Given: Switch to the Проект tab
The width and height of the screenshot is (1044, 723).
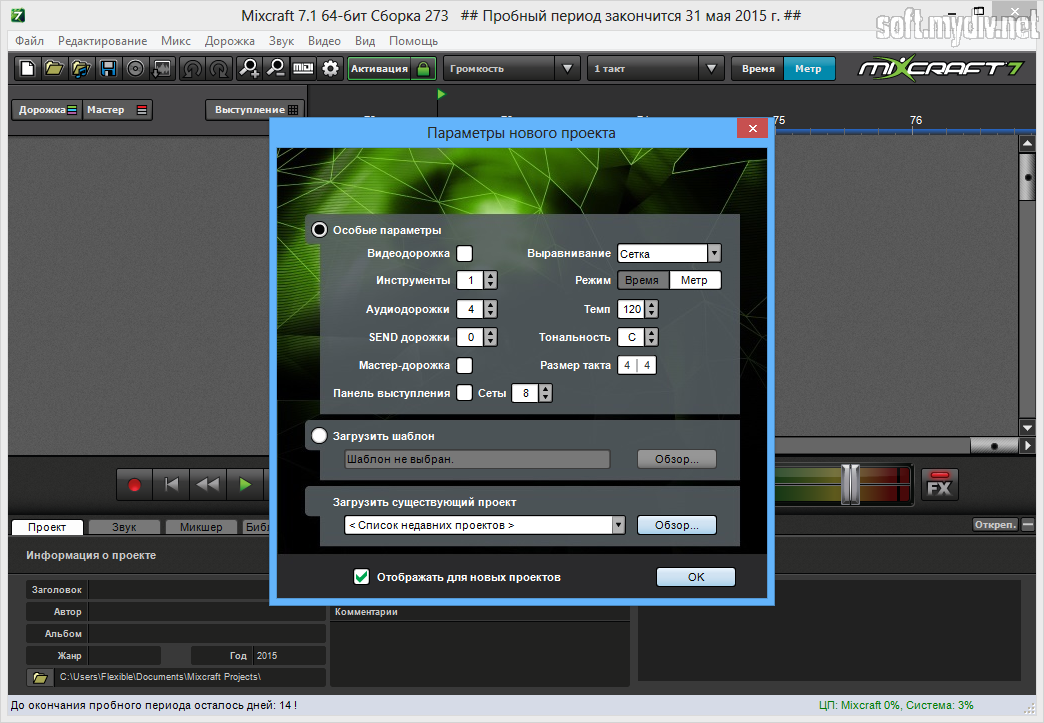Looking at the screenshot, I should [x=47, y=527].
